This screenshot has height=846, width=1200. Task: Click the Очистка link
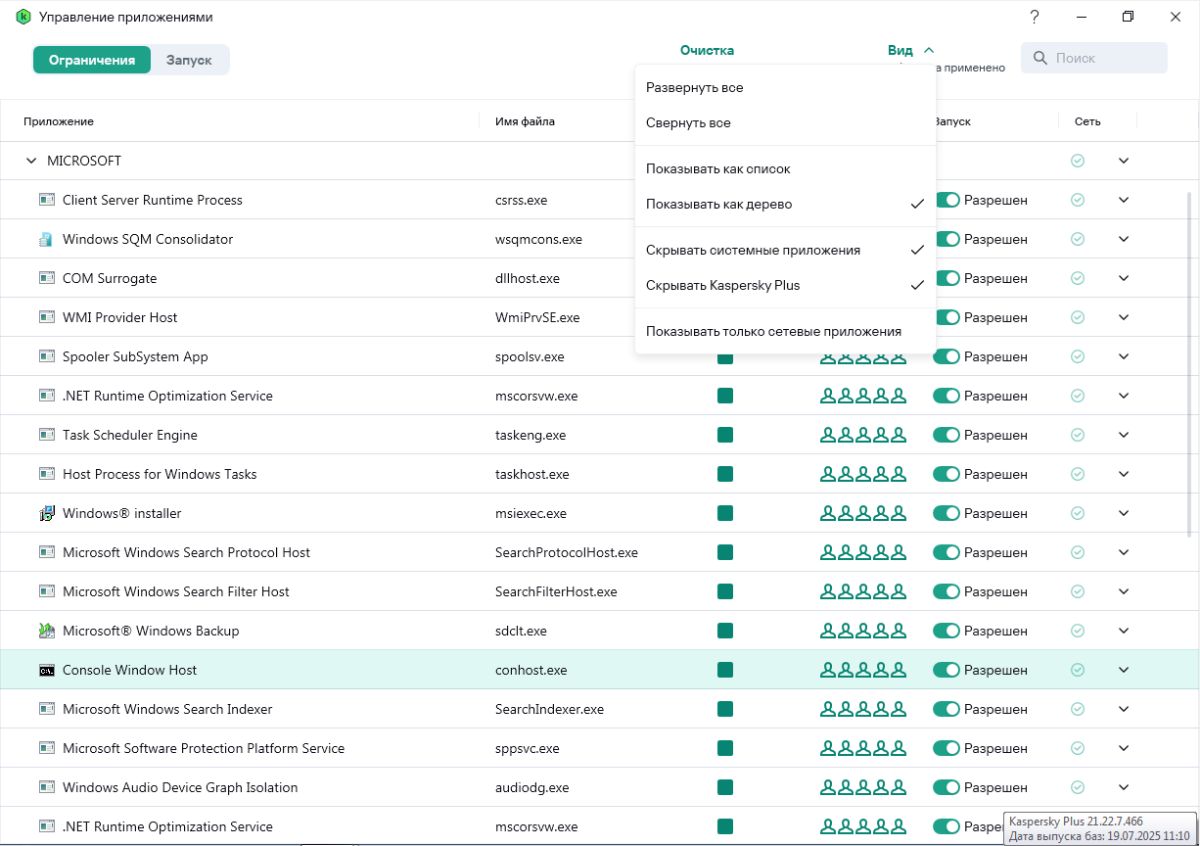(x=707, y=50)
